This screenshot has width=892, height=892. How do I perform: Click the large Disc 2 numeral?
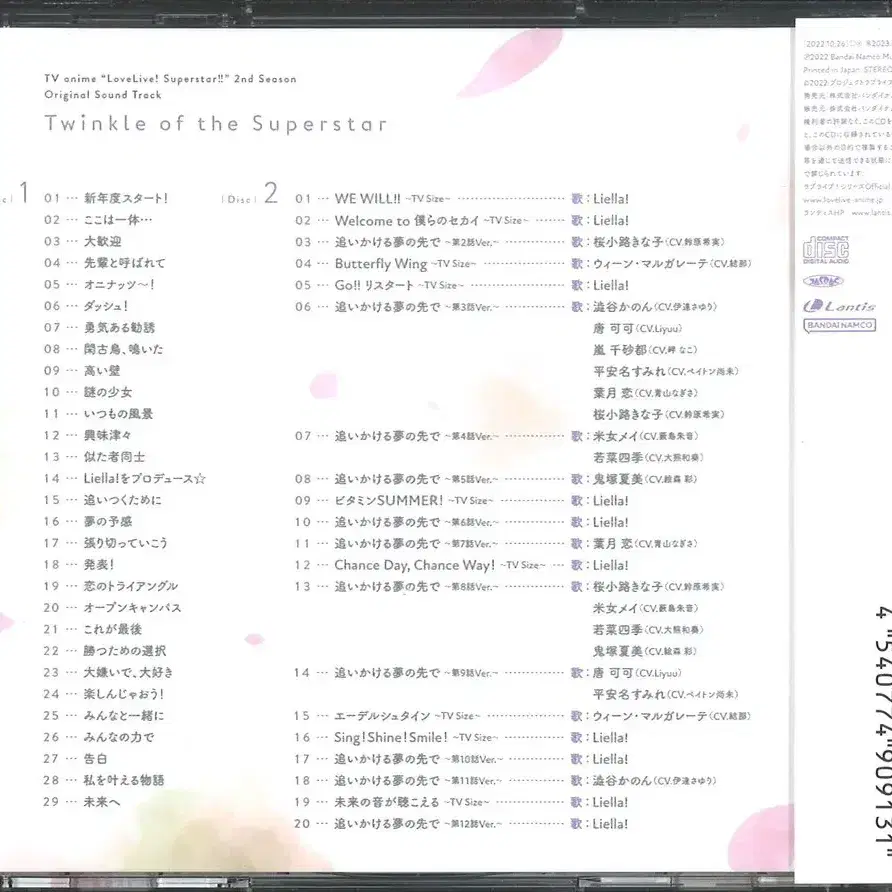click(271, 193)
